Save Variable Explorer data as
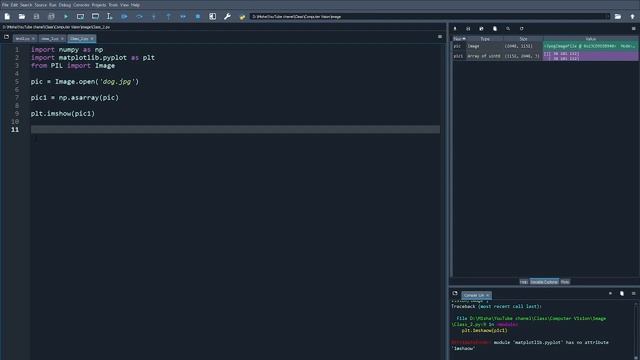 pyautogui.click(x=482, y=29)
